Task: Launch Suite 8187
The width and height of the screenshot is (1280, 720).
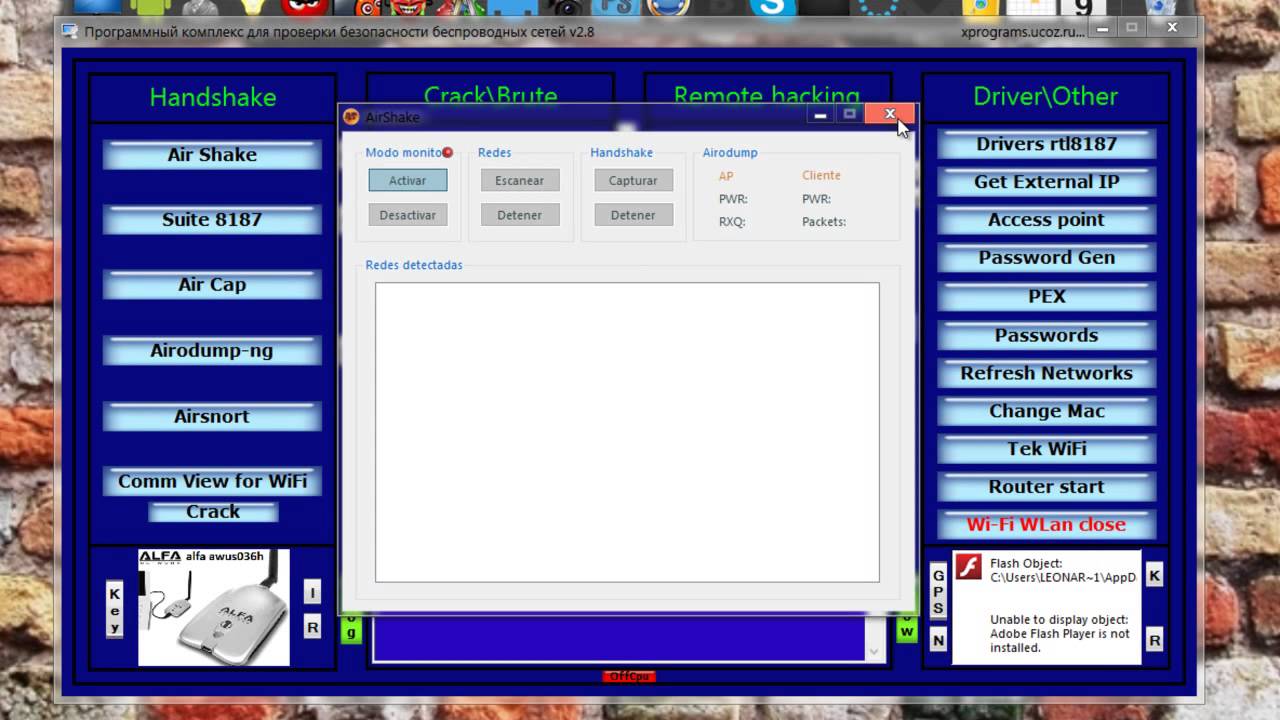Action: coord(212,220)
